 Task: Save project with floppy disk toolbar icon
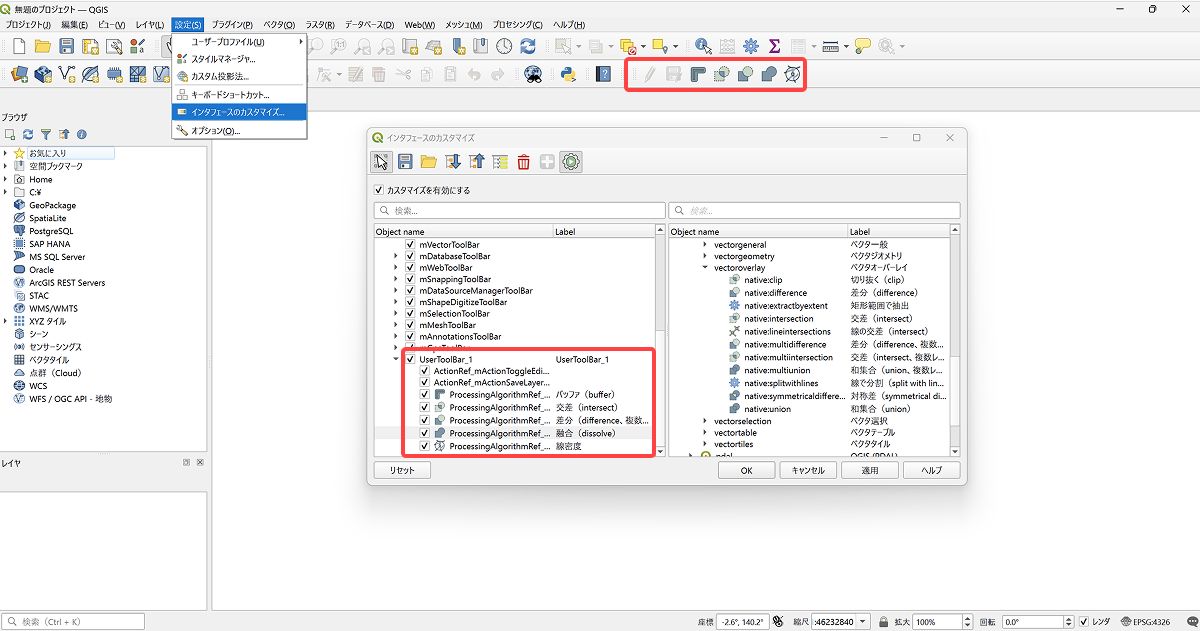coord(67,46)
